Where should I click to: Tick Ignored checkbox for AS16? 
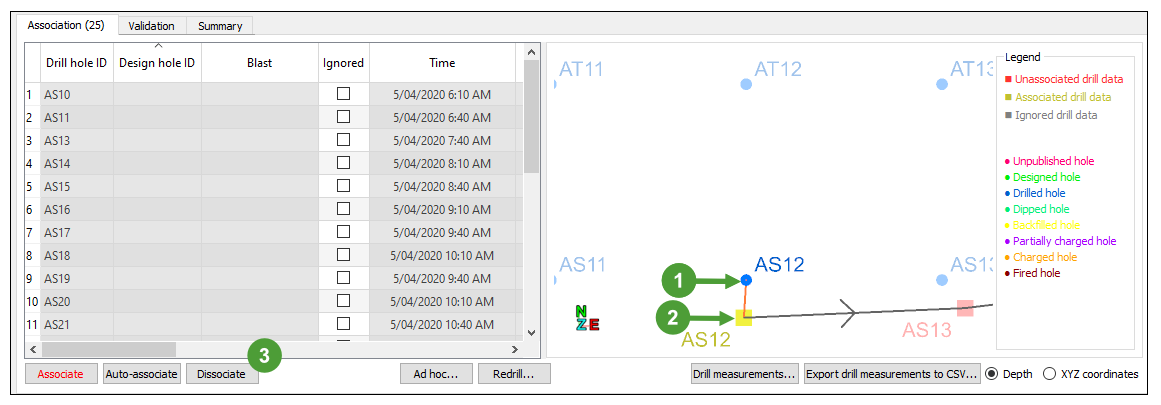point(344,209)
